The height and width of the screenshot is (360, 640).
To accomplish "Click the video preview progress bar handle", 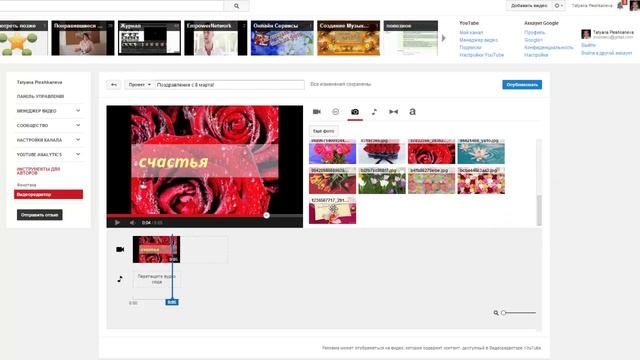I will point(266,215).
